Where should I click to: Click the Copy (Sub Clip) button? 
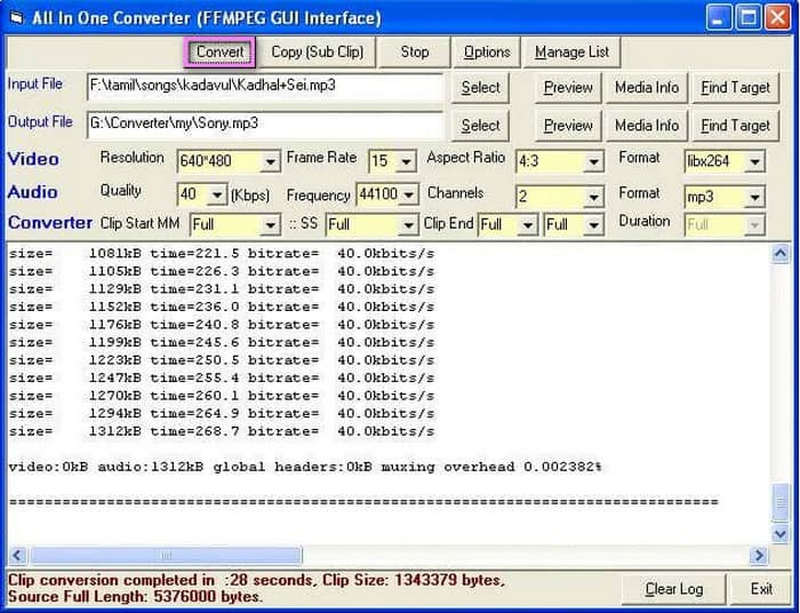click(x=320, y=51)
